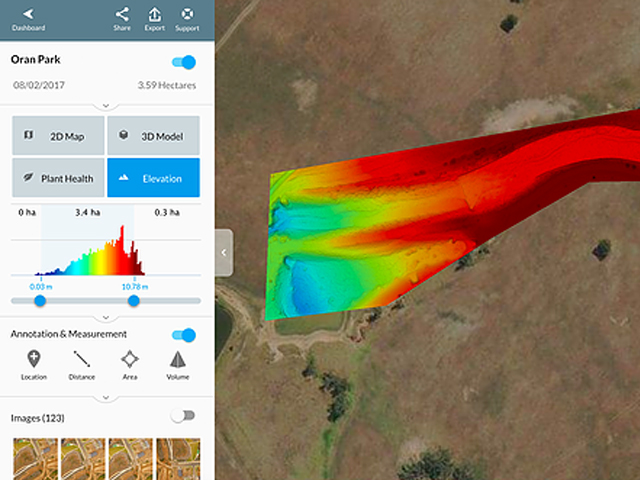This screenshot has width=640, height=480.
Task: Click the 10.78 m elevation slider handle
Action: click(x=133, y=300)
